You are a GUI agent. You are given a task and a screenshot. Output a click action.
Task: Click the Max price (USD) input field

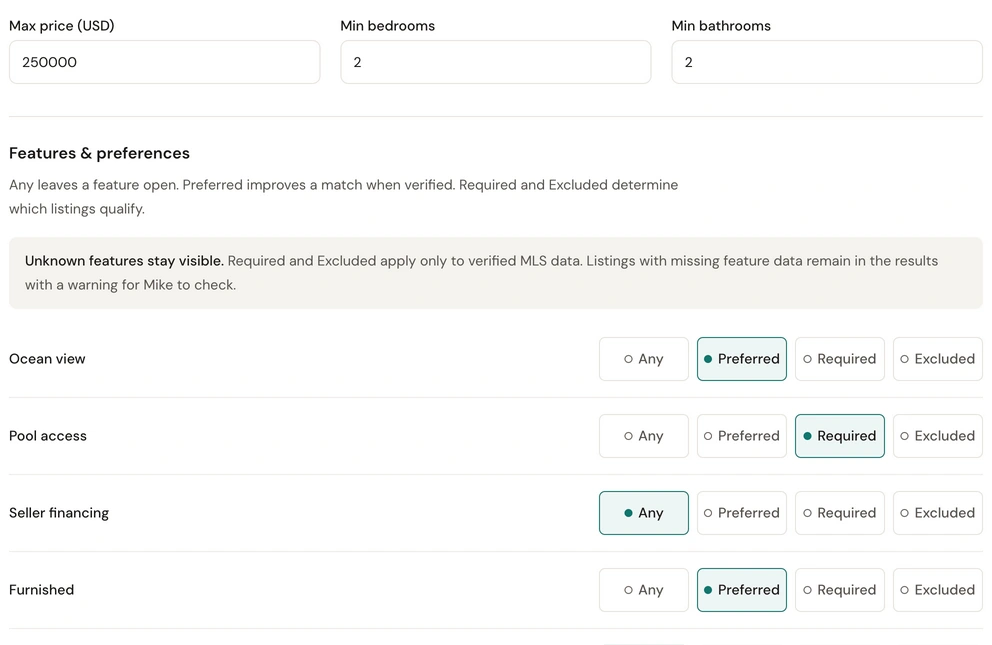164,62
